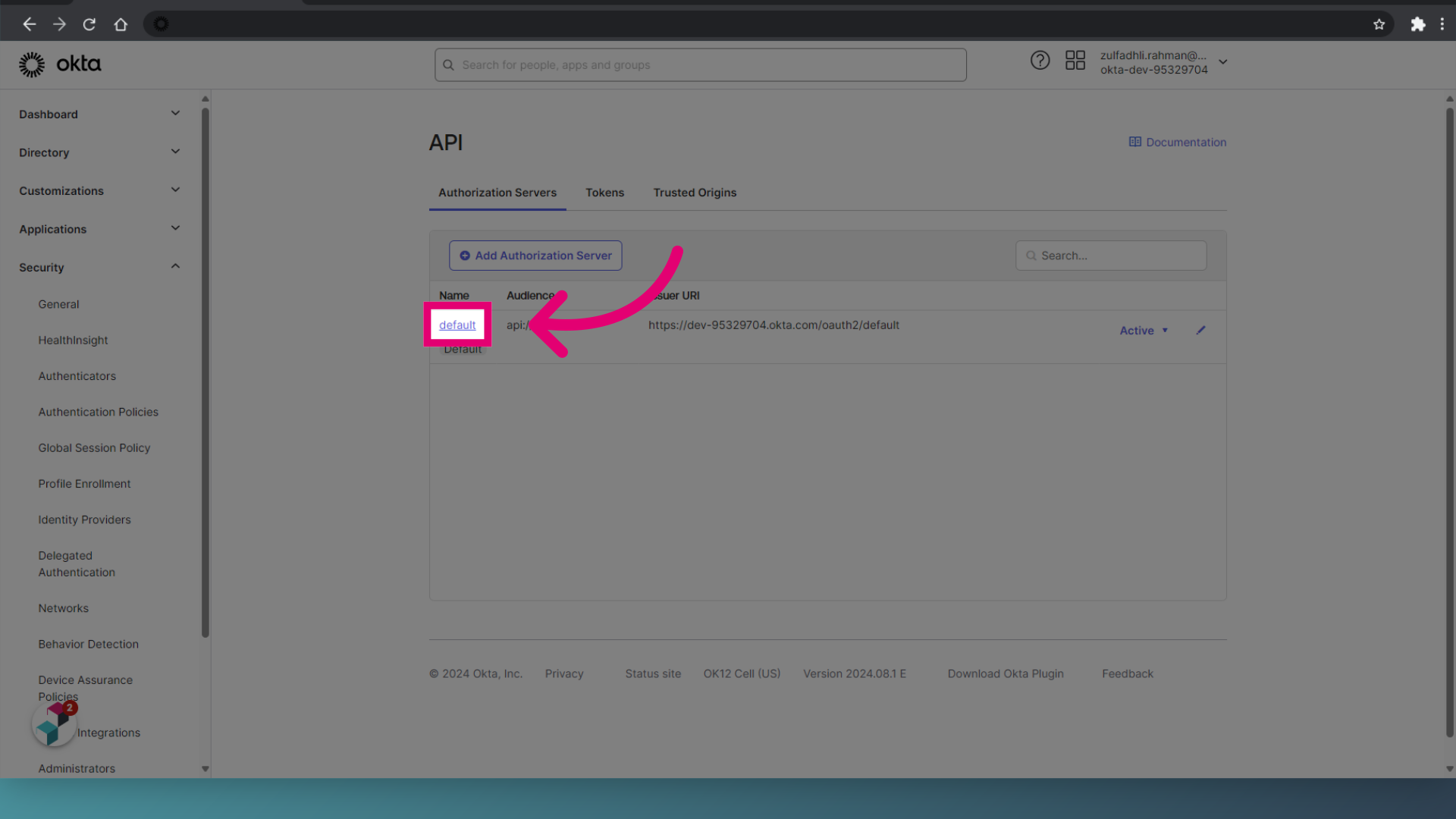1456x819 pixels.
Task: Open the Active status dropdown
Action: point(1144,331)
